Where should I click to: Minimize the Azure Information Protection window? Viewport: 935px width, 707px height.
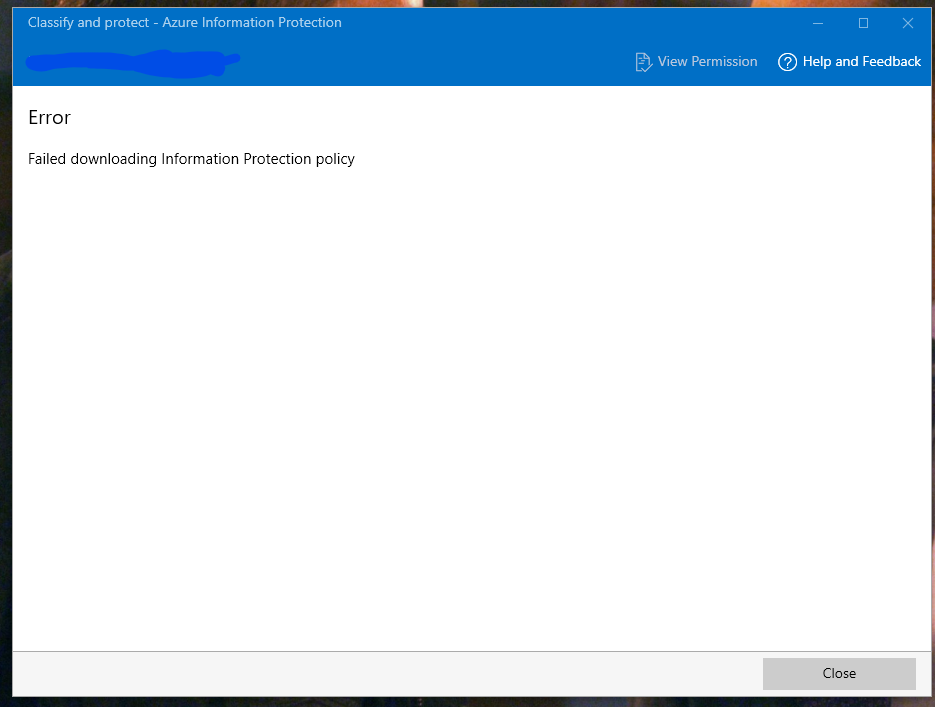point(818,23)
